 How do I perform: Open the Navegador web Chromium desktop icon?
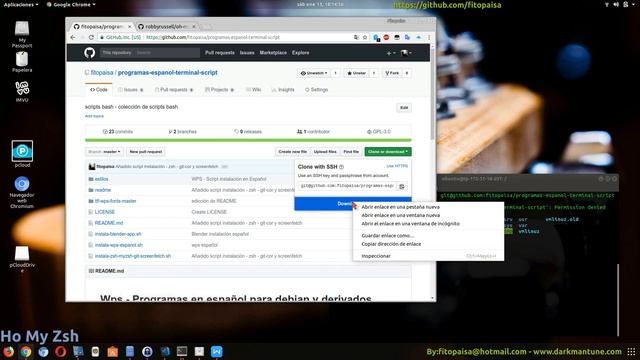point(22,192)
